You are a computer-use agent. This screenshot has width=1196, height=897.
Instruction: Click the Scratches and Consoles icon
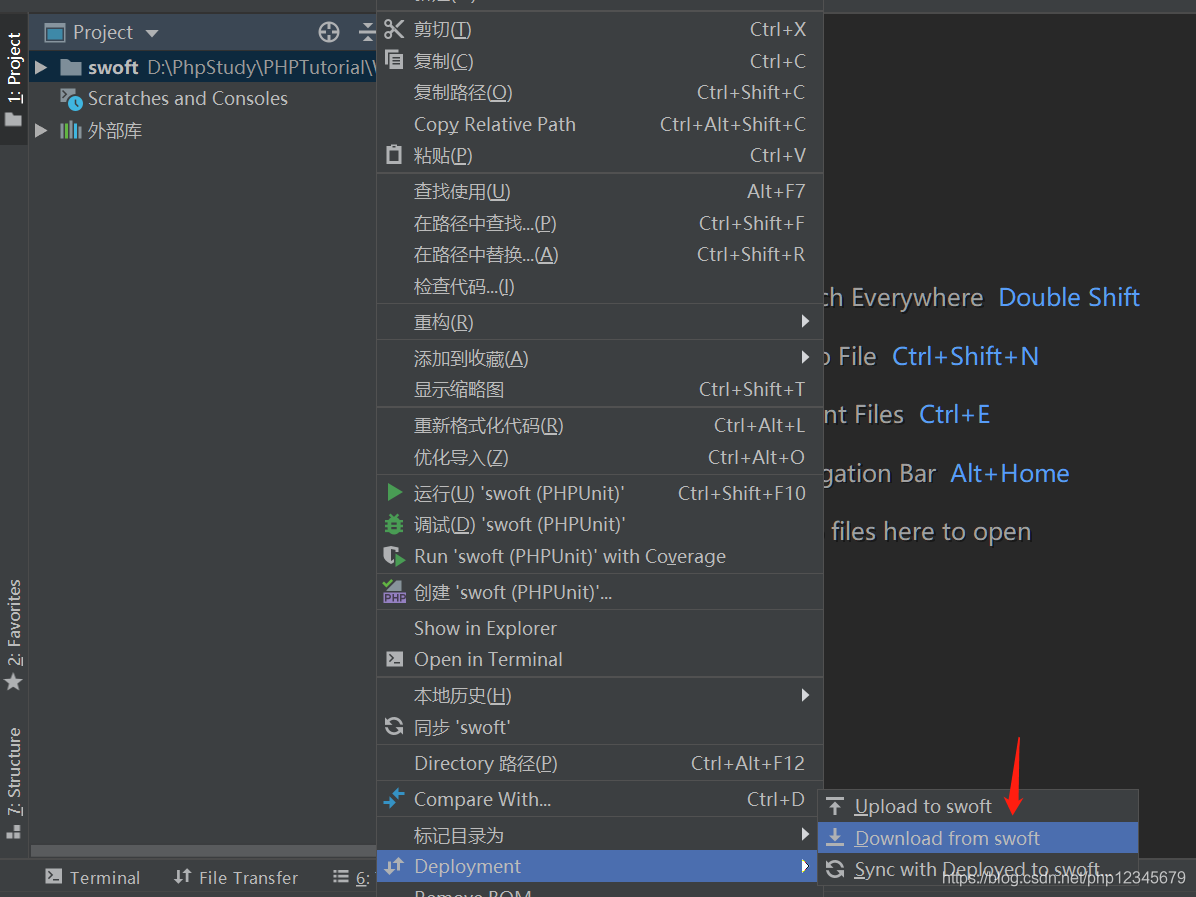[71, 99]
